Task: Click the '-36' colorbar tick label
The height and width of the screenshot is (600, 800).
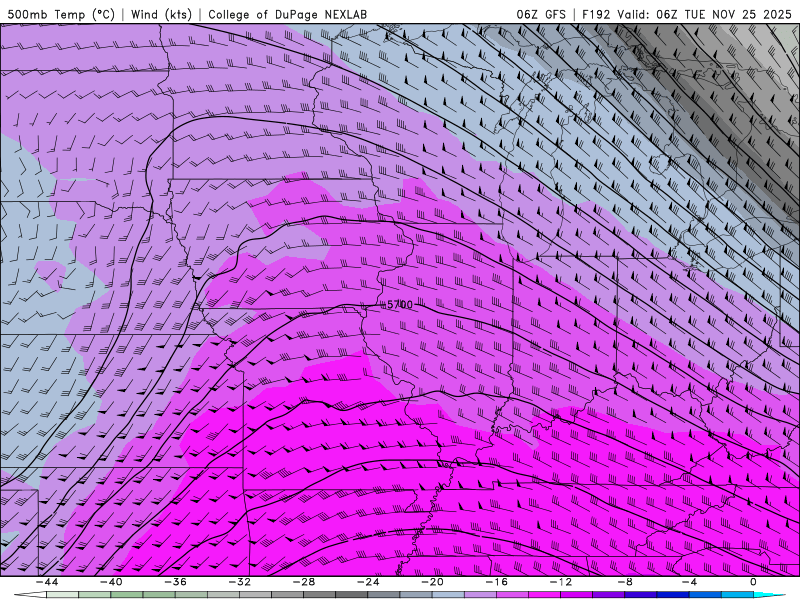Action: [x=176, y=582]
